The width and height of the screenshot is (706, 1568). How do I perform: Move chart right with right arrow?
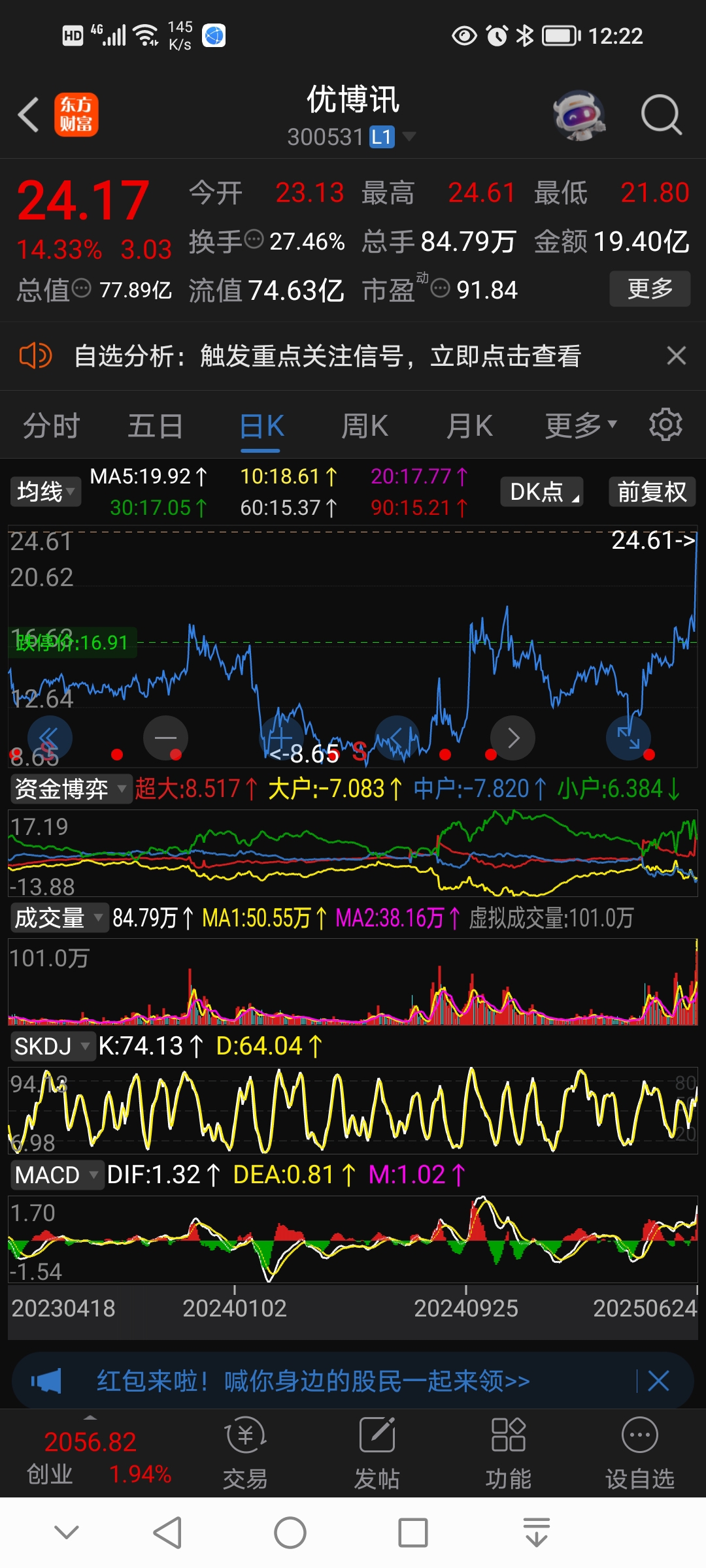[513, 738]
